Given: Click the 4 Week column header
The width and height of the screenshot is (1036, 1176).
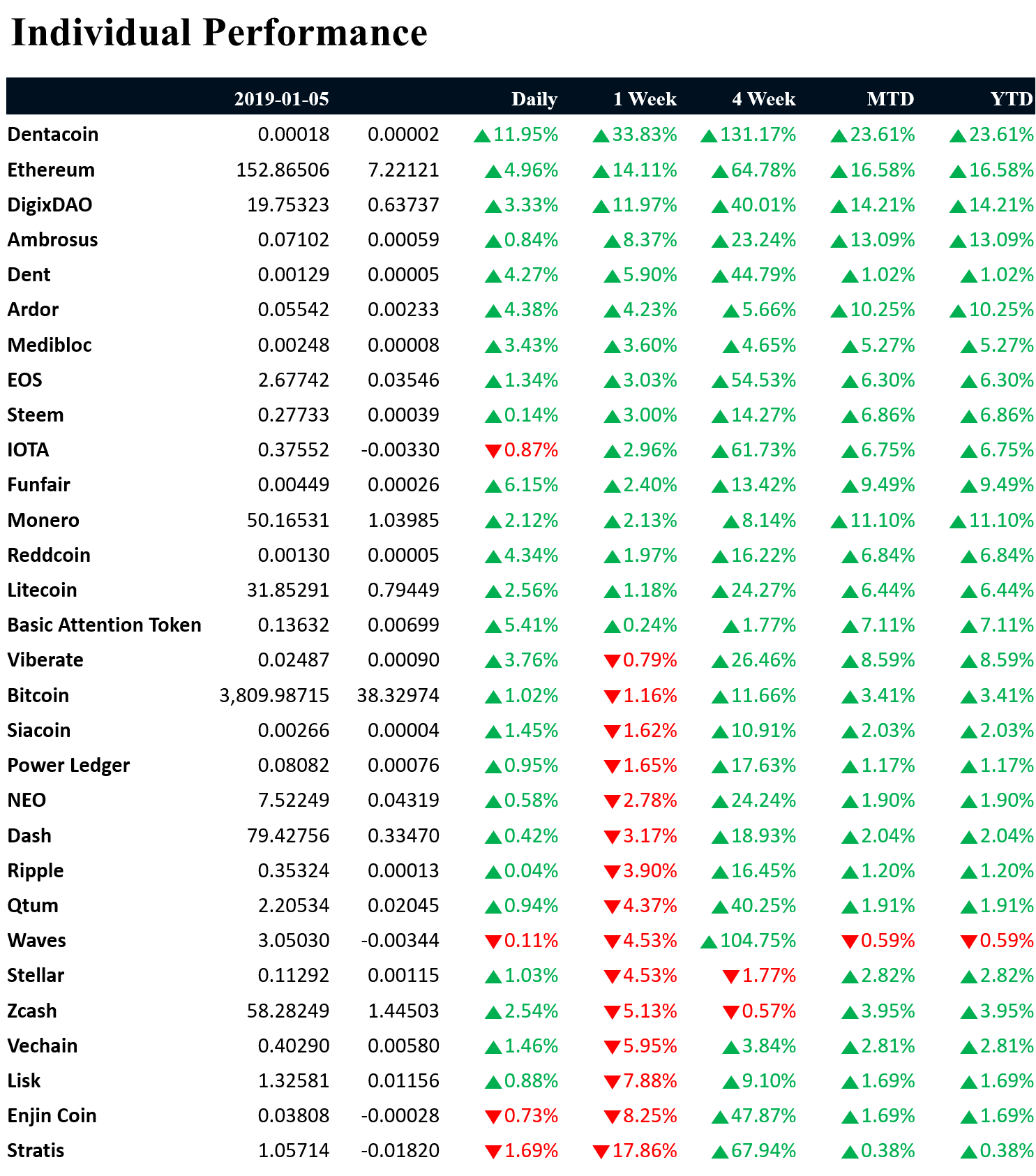Looking at the screenshot, I should click(763, 99).
